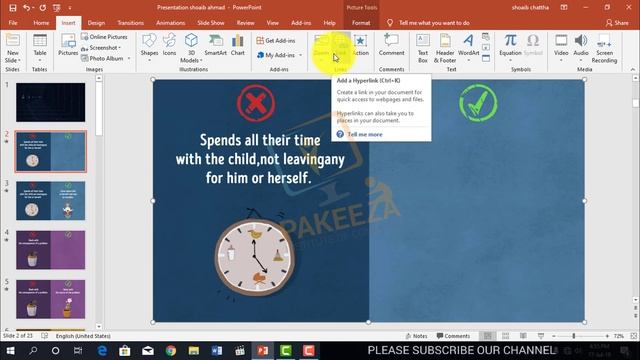Switch to Reading view in status bar
The width and height of the screenshot is (640, 360).
[523, 336]
